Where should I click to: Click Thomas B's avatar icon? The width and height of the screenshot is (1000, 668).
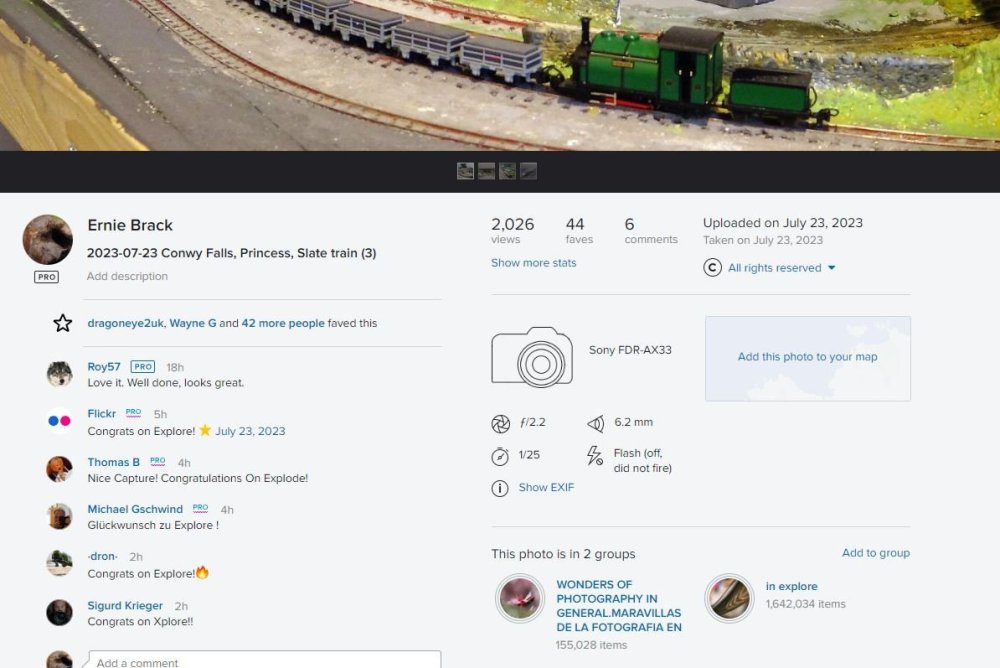tap(59, 469)
